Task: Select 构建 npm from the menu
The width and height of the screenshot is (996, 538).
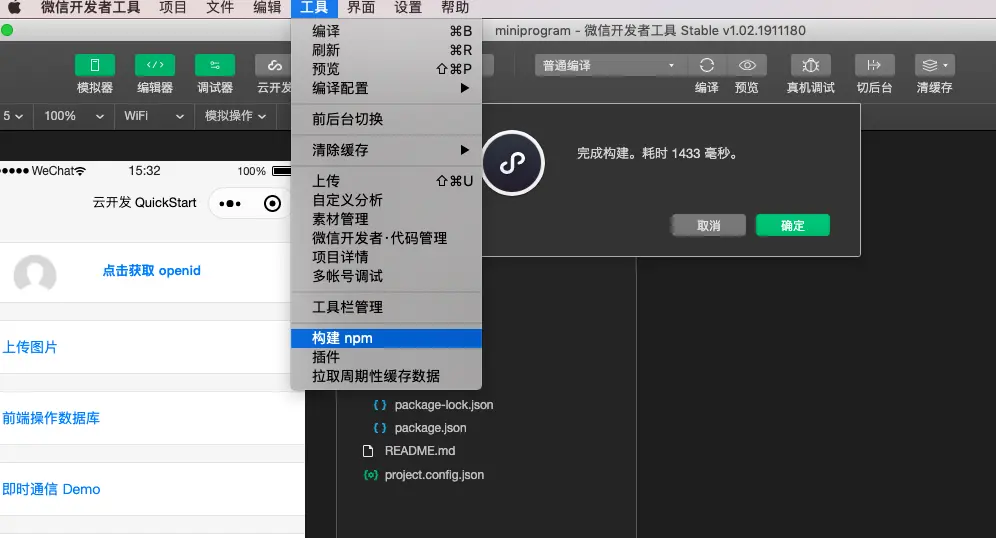Action: tap(386, 339)
